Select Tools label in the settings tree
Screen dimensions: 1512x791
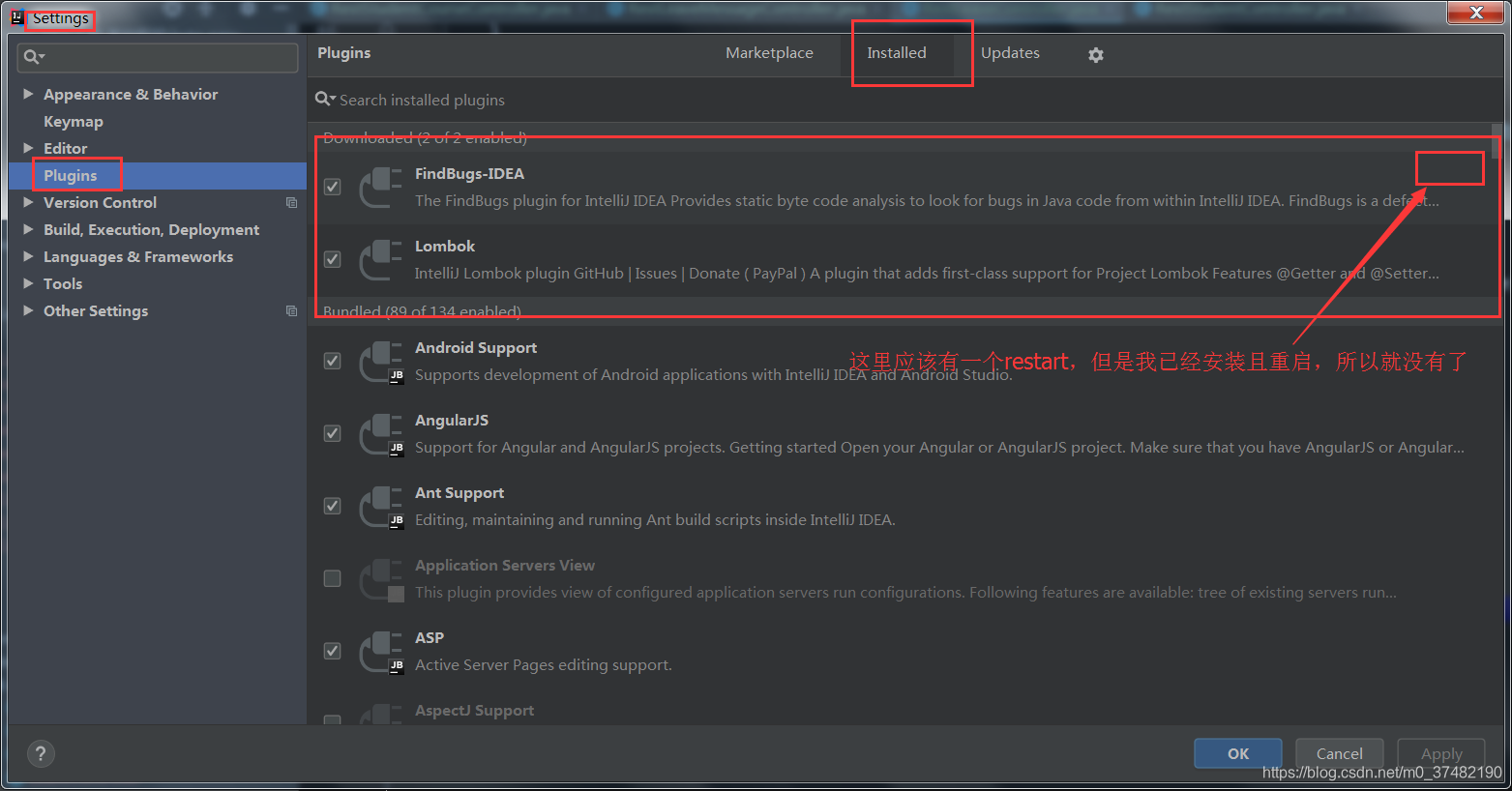click(63, 283)
